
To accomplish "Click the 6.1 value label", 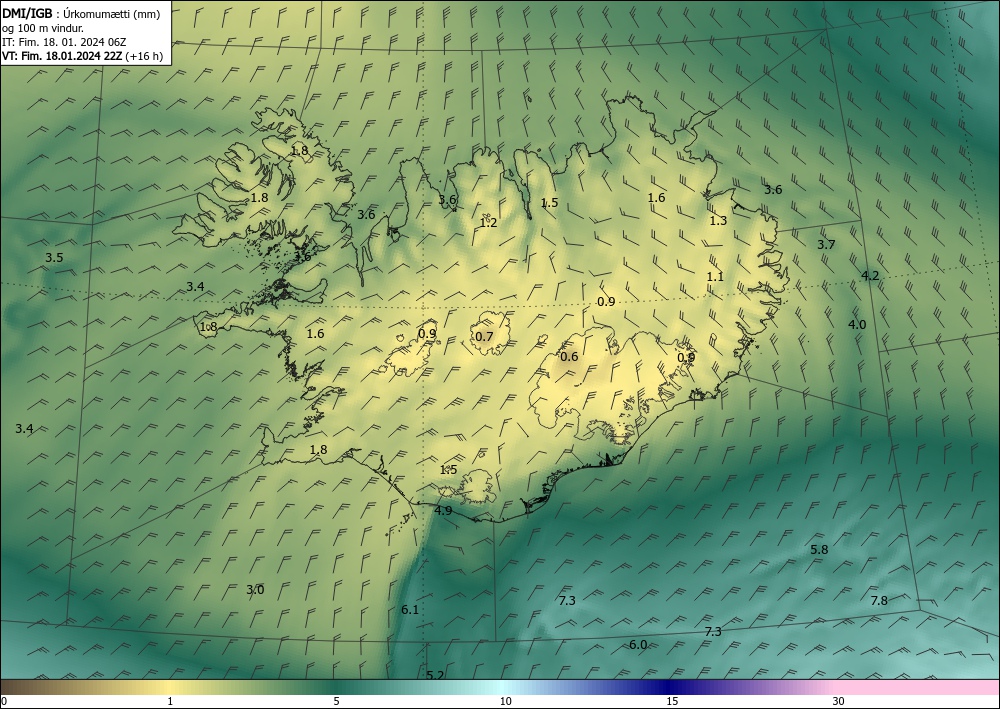I will [x=410, y=610].
